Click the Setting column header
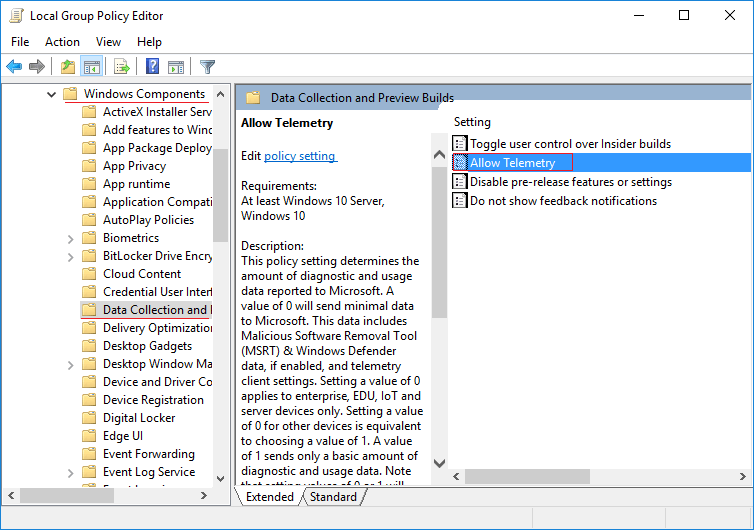 coord(473,122)
